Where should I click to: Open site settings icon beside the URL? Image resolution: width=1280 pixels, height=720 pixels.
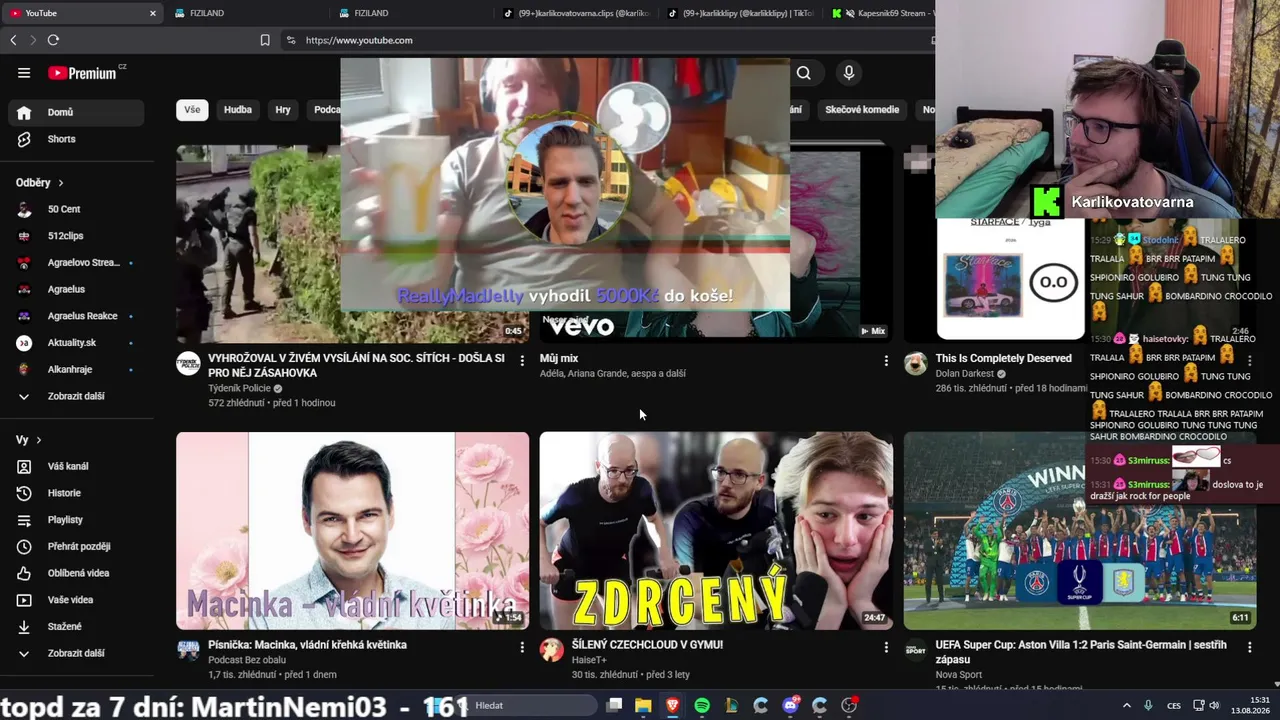[291, 40]
